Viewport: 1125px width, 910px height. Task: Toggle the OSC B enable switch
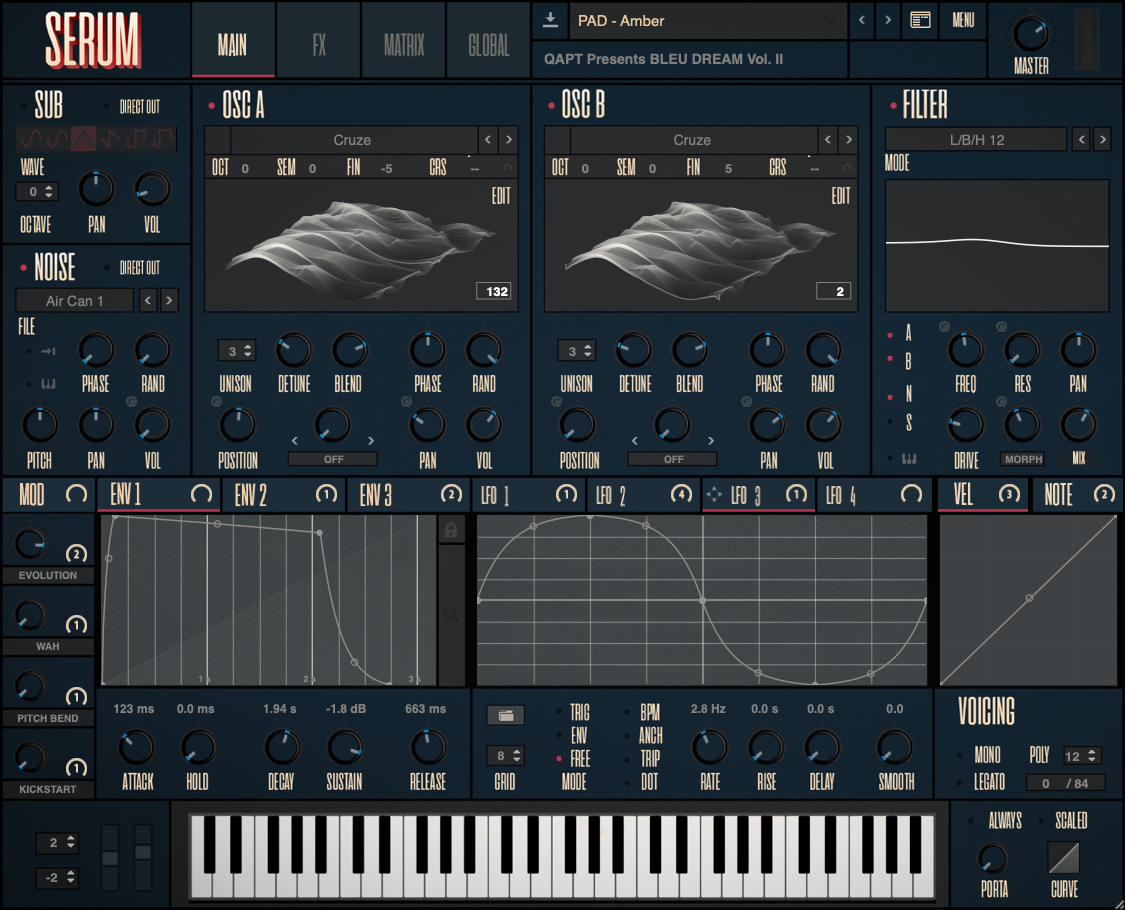coord(551,106)
